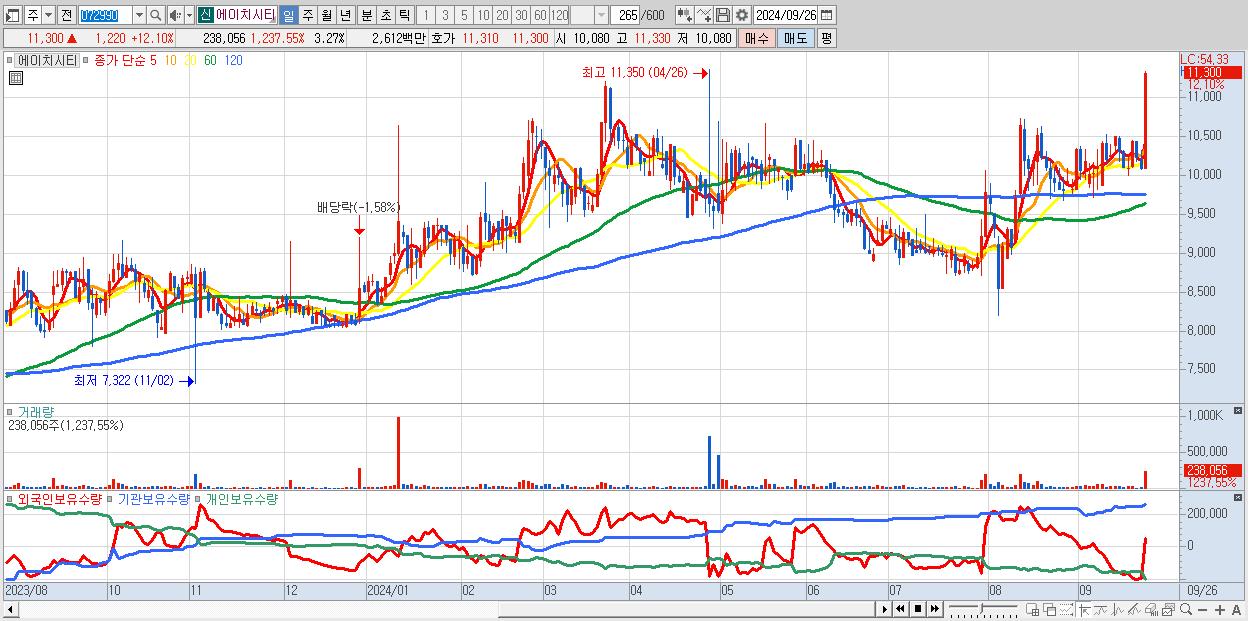This screenshot has width=1248, height=621.
Task: Toggle the 60 interval button
Action: pos(540,15)
